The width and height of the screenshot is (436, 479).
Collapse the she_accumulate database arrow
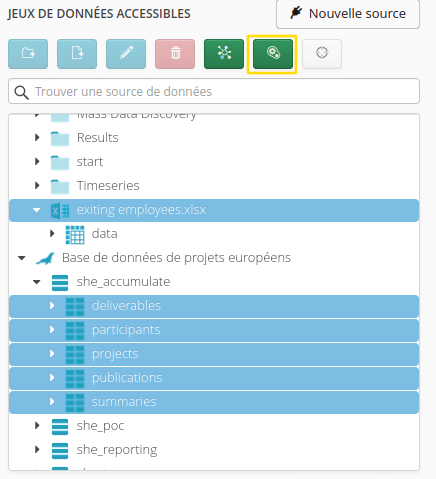(37, 282)
